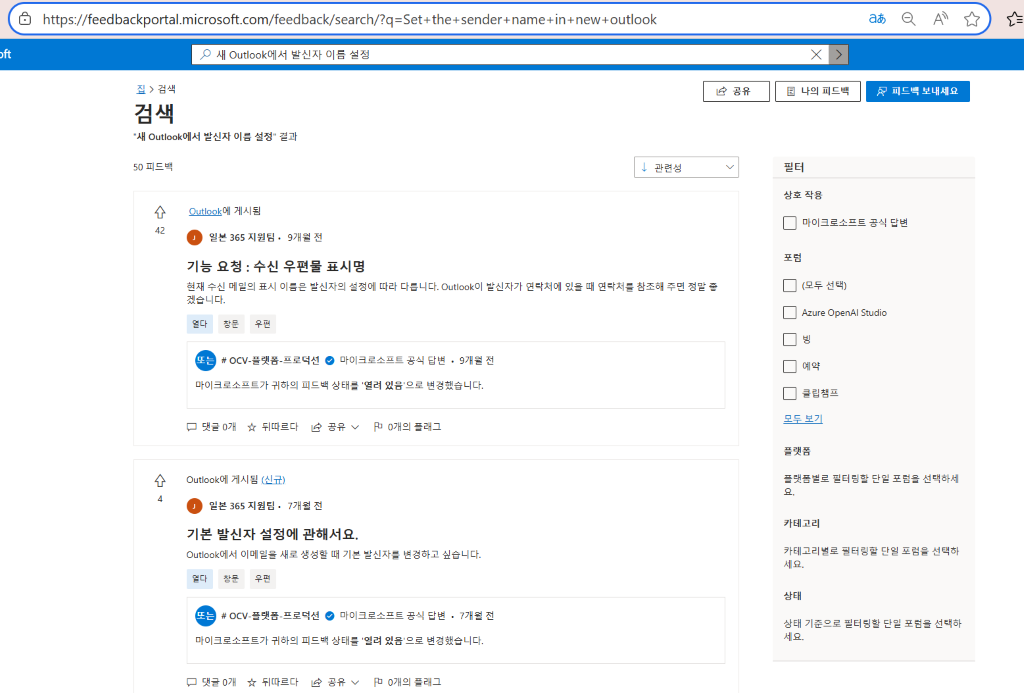Upvote the 42-vote feedback post
1024x693 pixels.
click(x=160, y=212)
